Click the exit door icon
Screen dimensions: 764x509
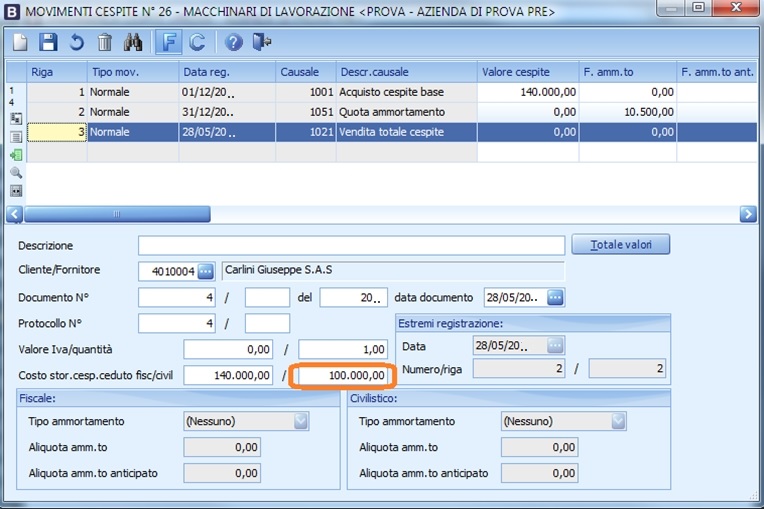click(261, 42)
